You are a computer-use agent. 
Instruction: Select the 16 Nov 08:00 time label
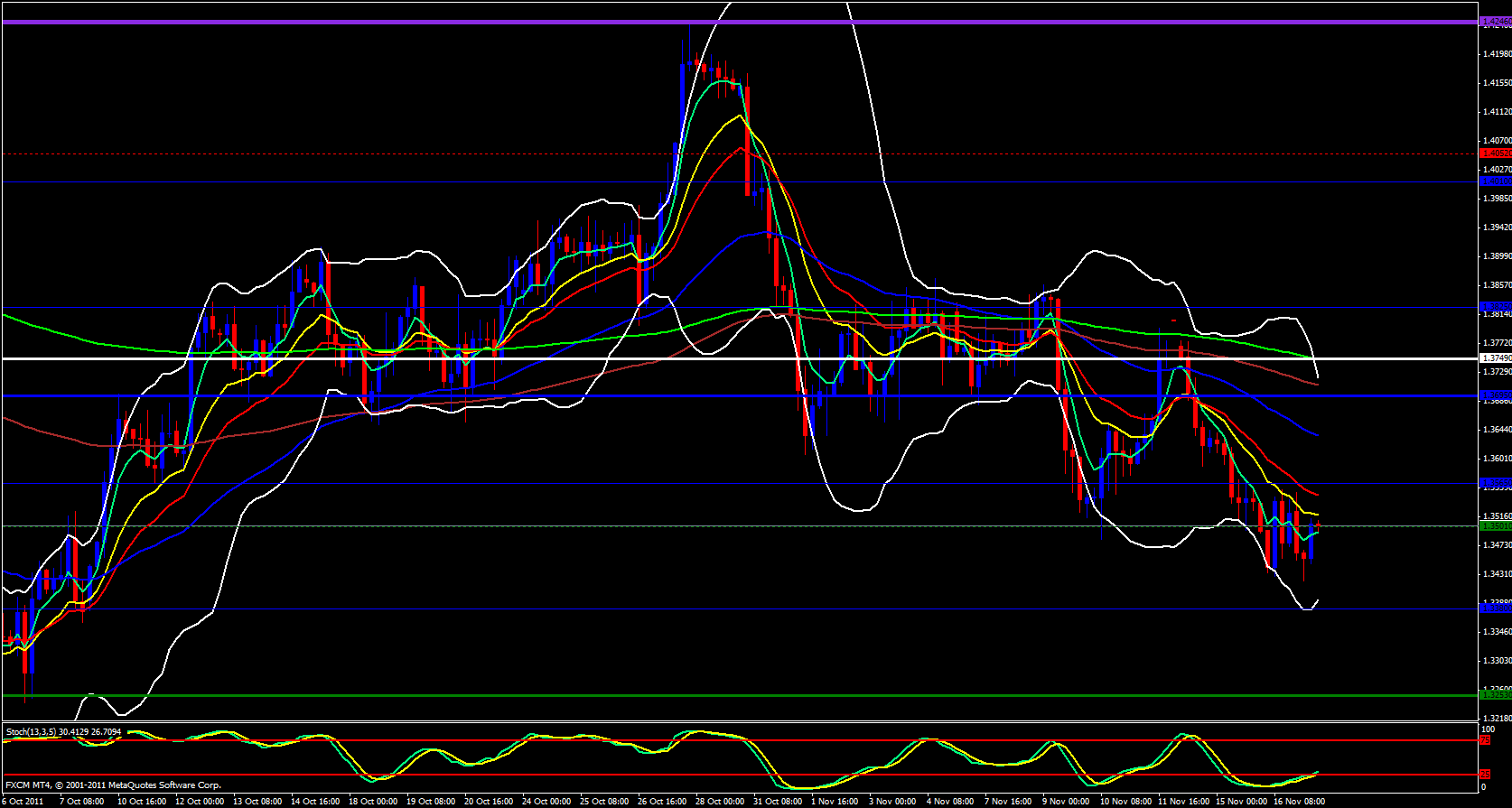[1299, 802]
